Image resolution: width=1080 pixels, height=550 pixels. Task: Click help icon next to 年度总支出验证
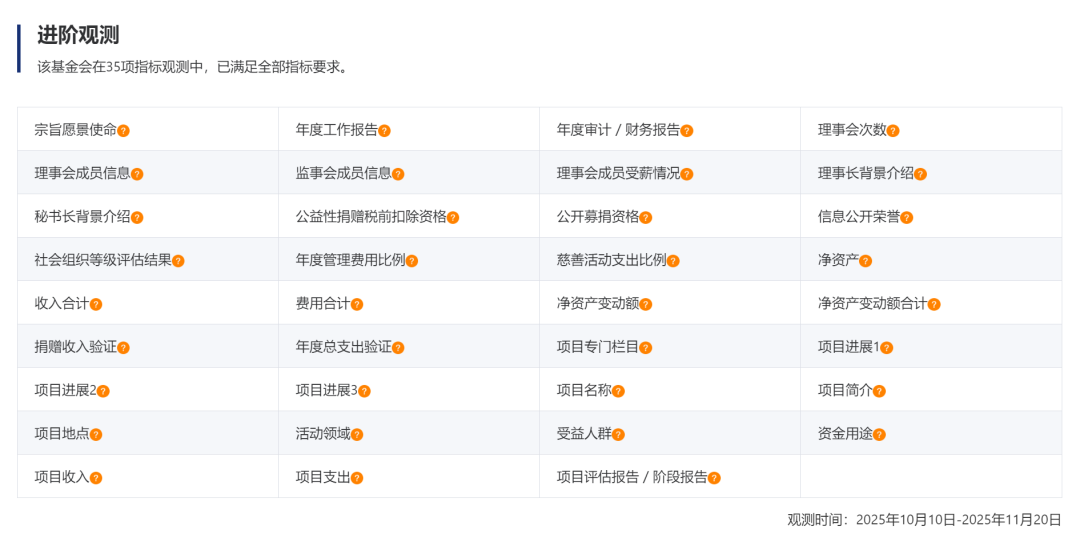[x=398, y=348]
